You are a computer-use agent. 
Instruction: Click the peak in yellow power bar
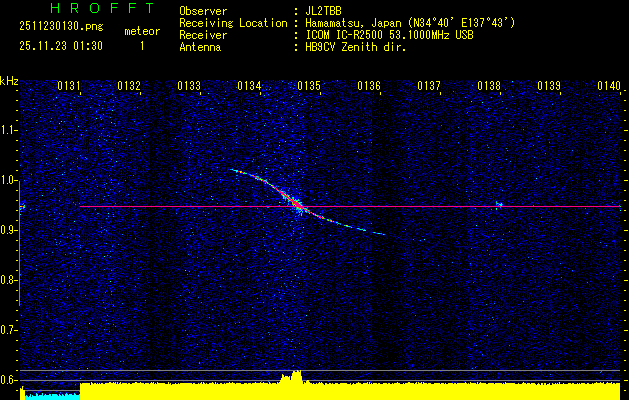292,378
